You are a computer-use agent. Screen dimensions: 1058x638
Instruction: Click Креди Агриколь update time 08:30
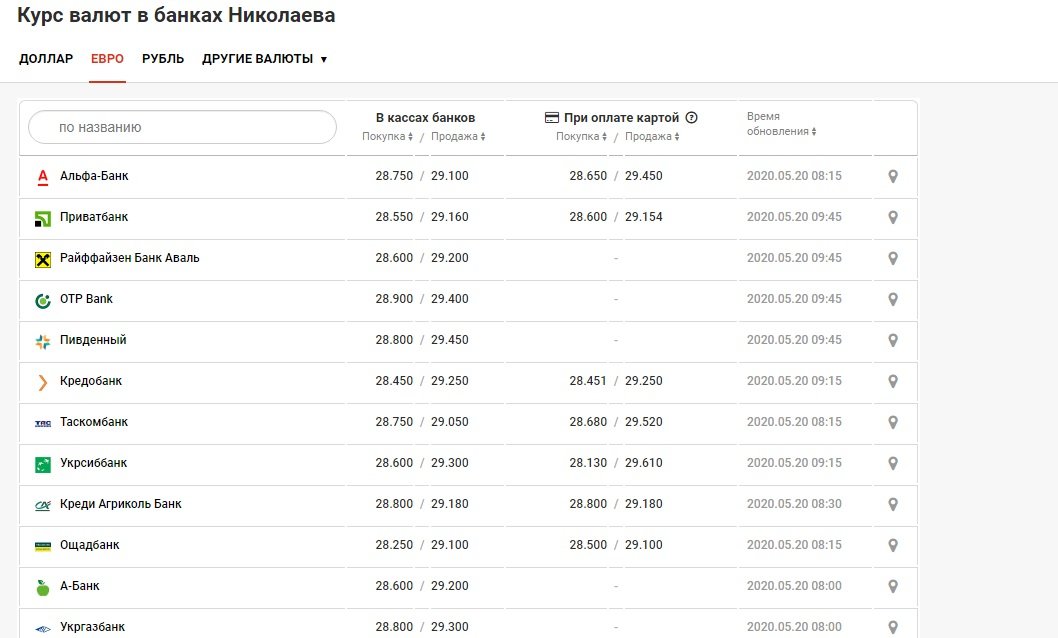click(x=794, y=504)
